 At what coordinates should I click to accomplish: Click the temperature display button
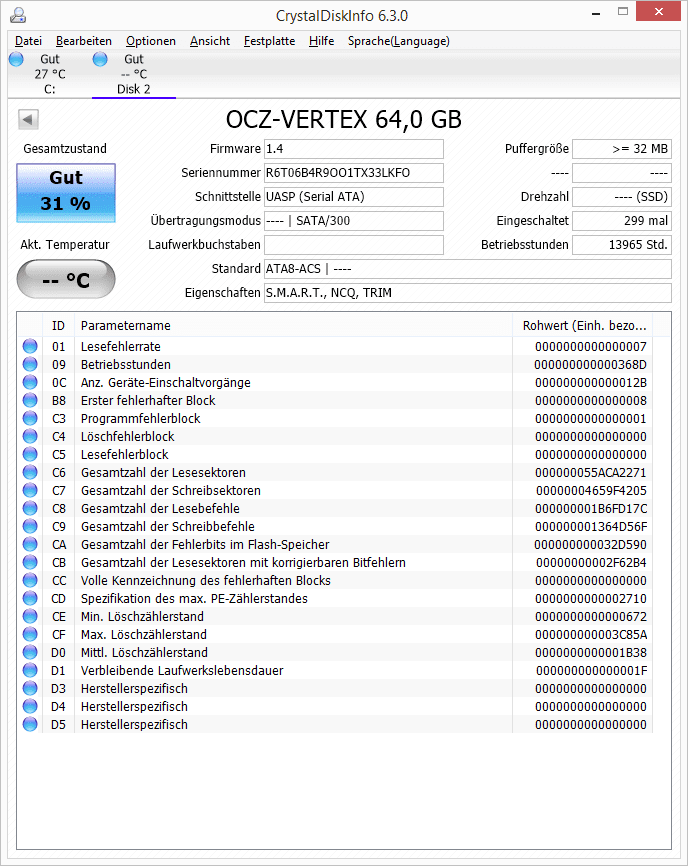(66, 279)
